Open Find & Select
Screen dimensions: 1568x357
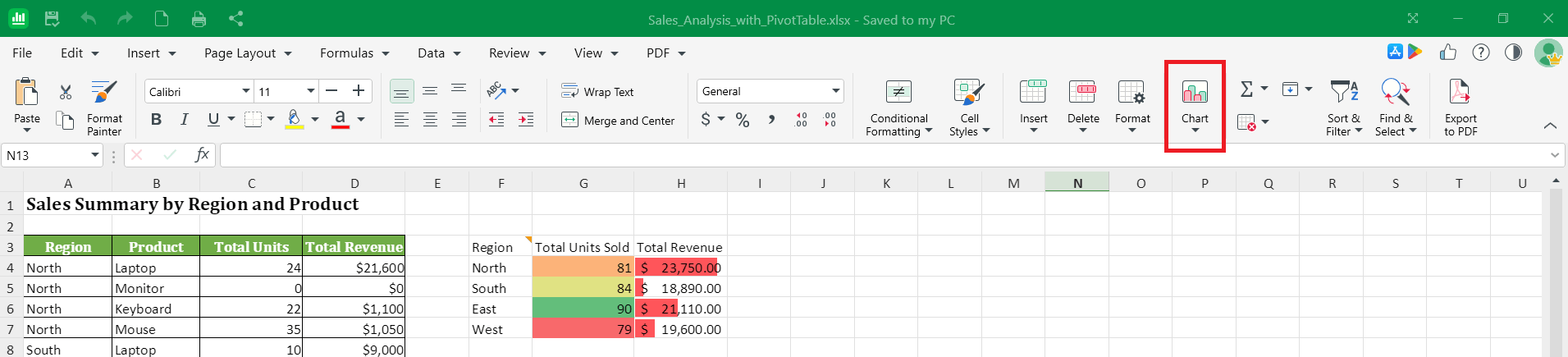point(1396,108)
